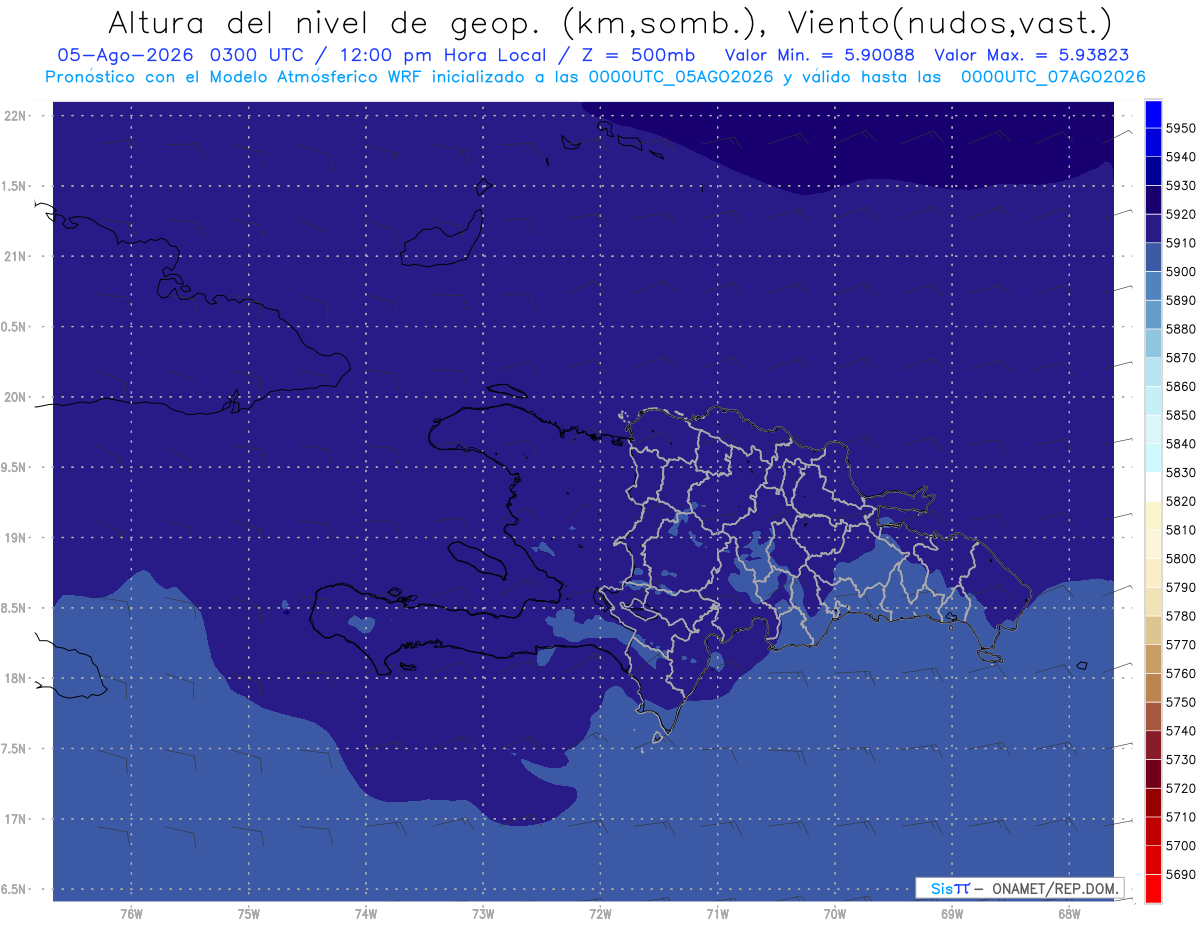The image size is (1200, 927).
Task: Select the legend swatch between 5900 and 5910
Action: (x=1153, y=257)
